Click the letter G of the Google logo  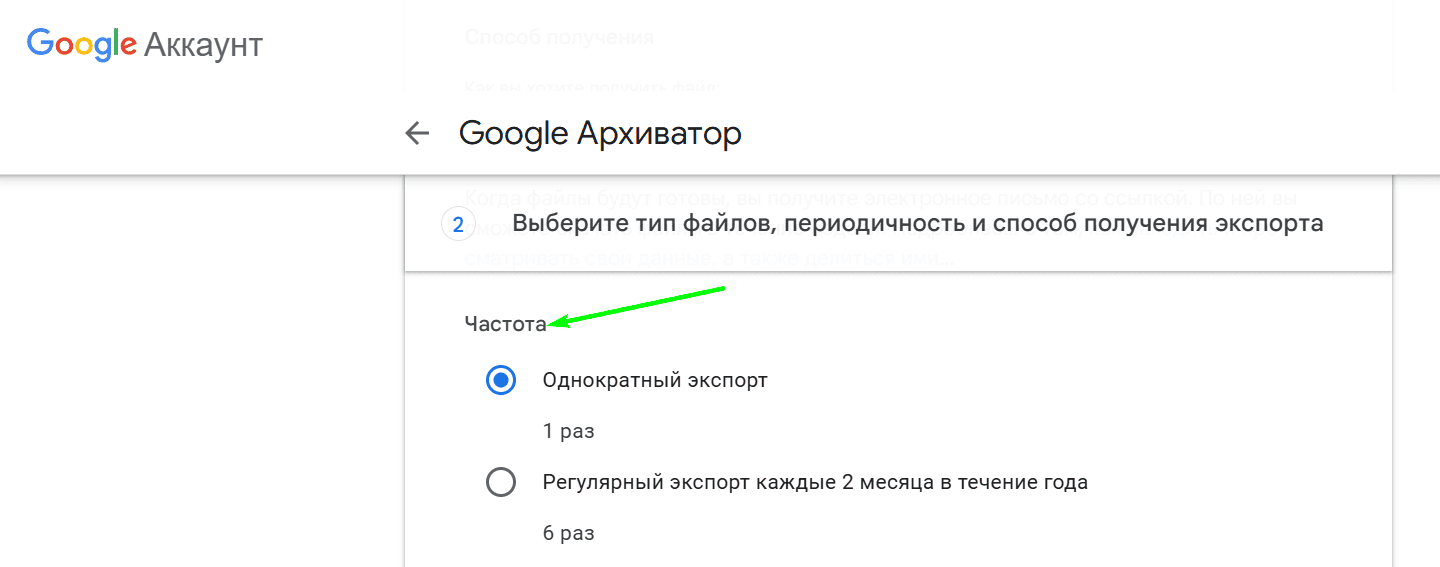pyautogui.click(x=40, y=44)
